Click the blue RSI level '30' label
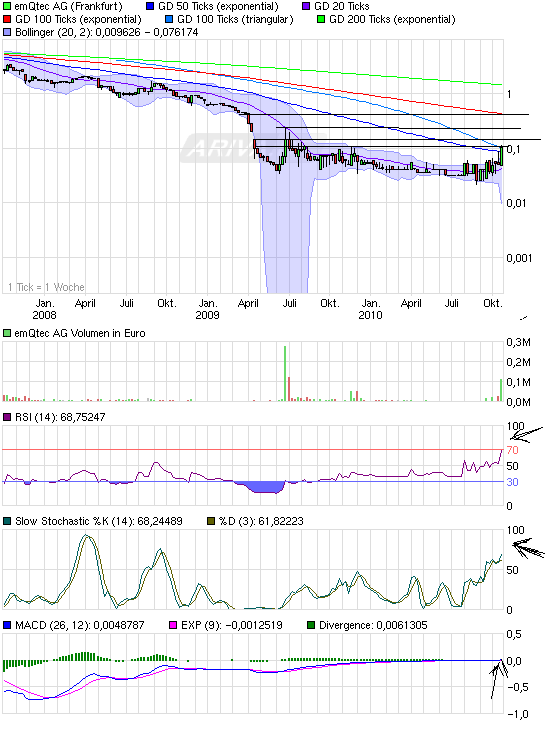Viewport: 545px width, 748px height. (x=512, y=482)
